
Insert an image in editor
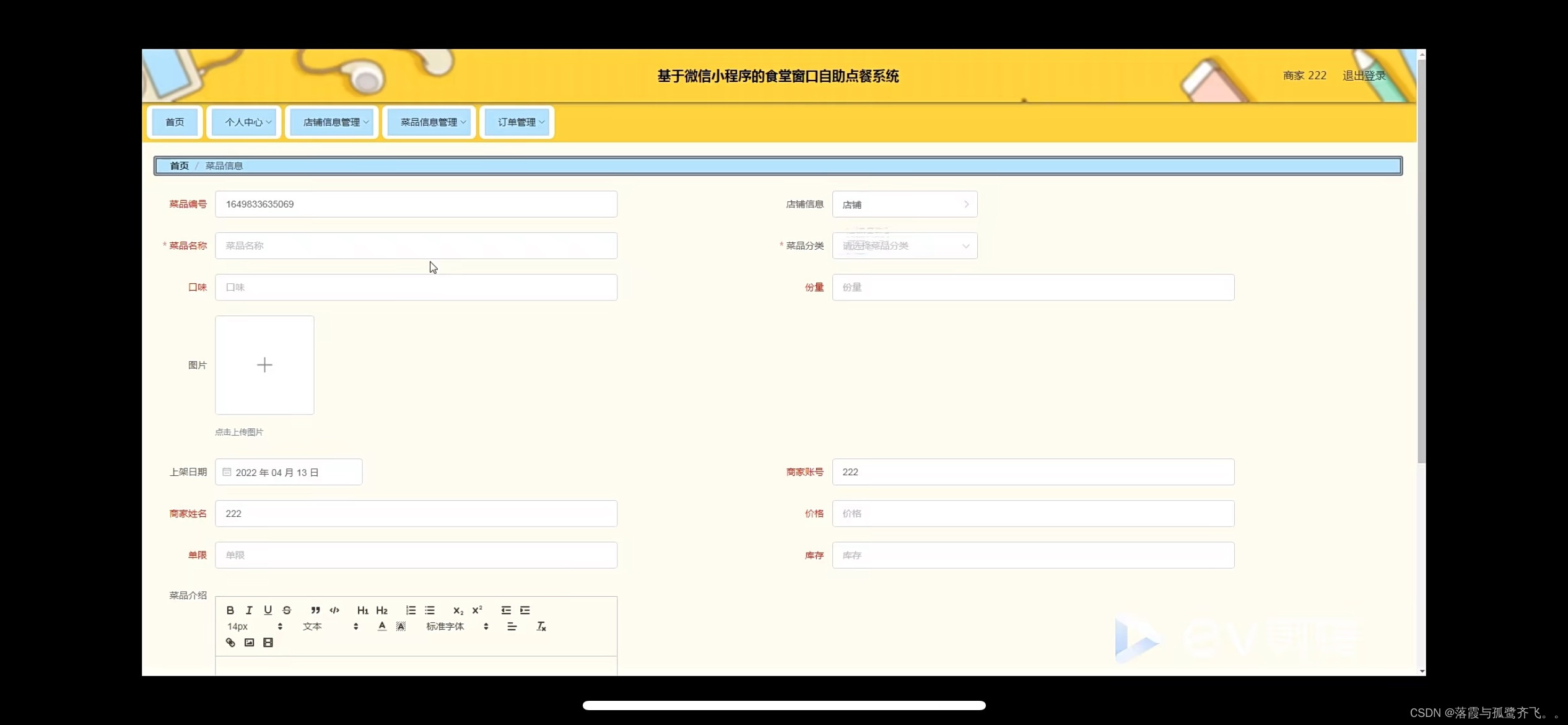[249, 643]
